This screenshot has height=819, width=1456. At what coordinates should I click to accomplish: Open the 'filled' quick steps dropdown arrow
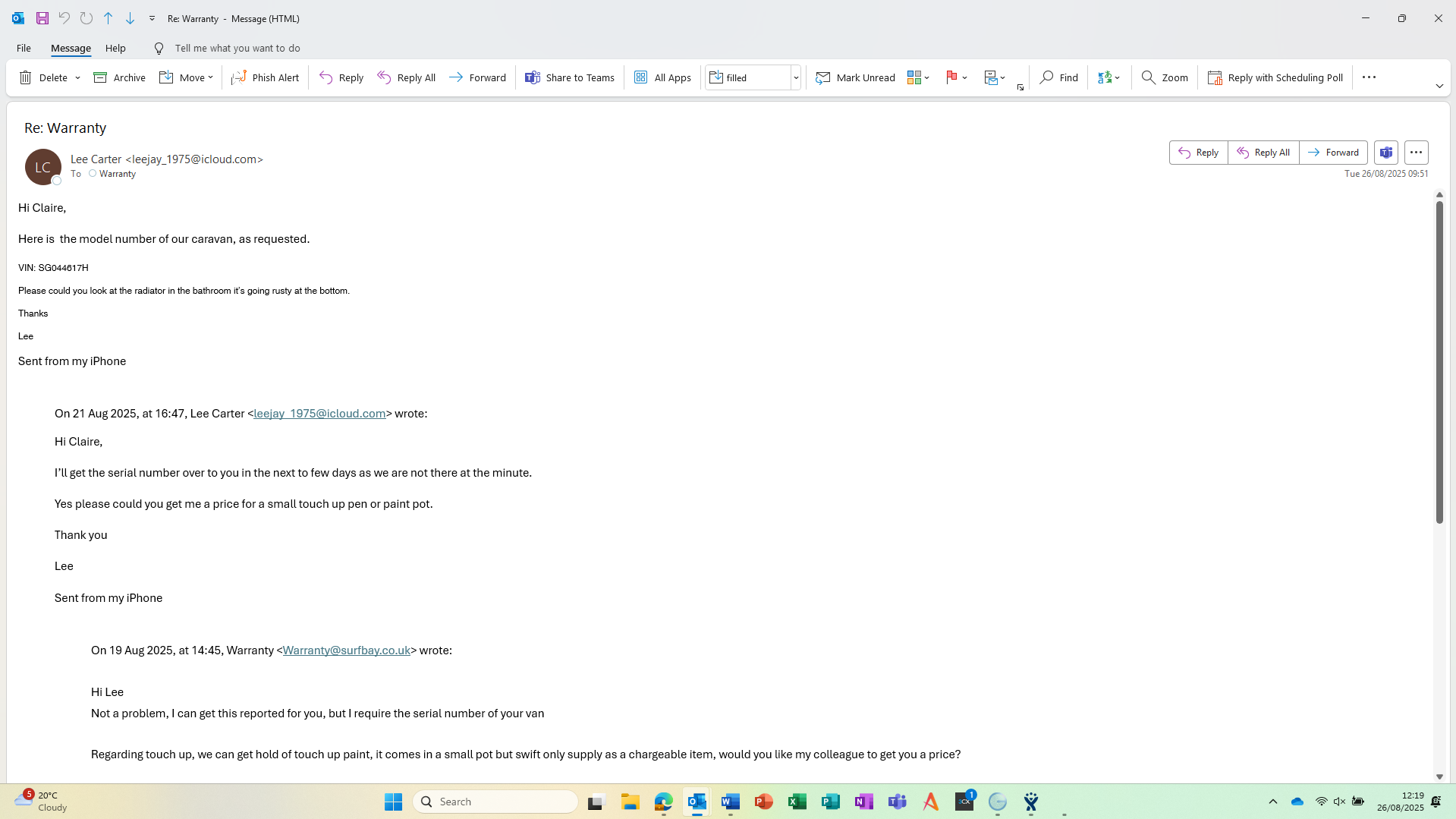(796, 77)
